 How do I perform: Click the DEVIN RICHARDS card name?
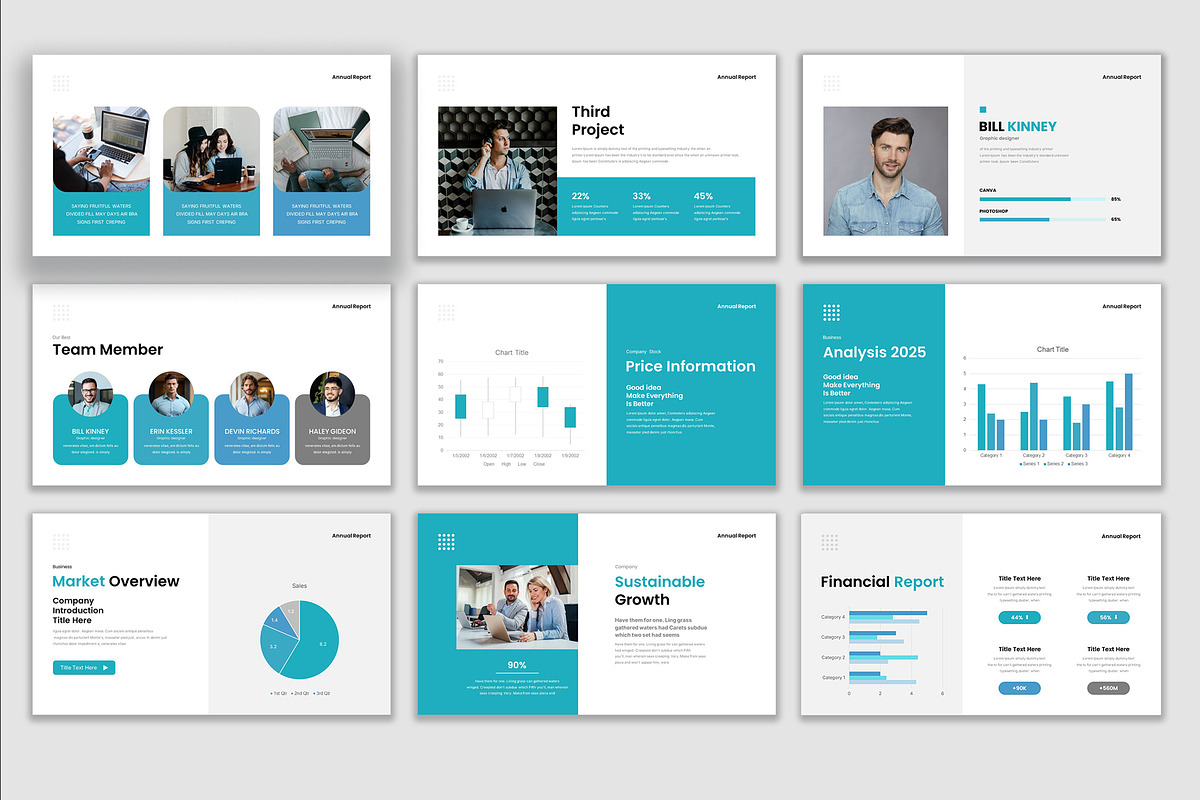point(251,432)
